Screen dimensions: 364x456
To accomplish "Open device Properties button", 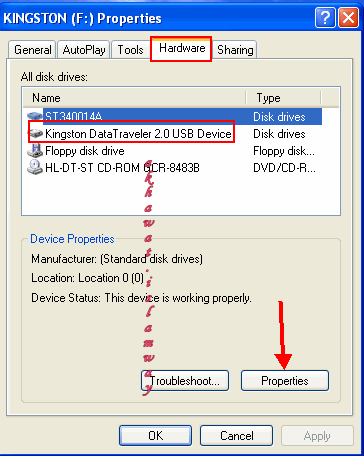I will point(285,381).
